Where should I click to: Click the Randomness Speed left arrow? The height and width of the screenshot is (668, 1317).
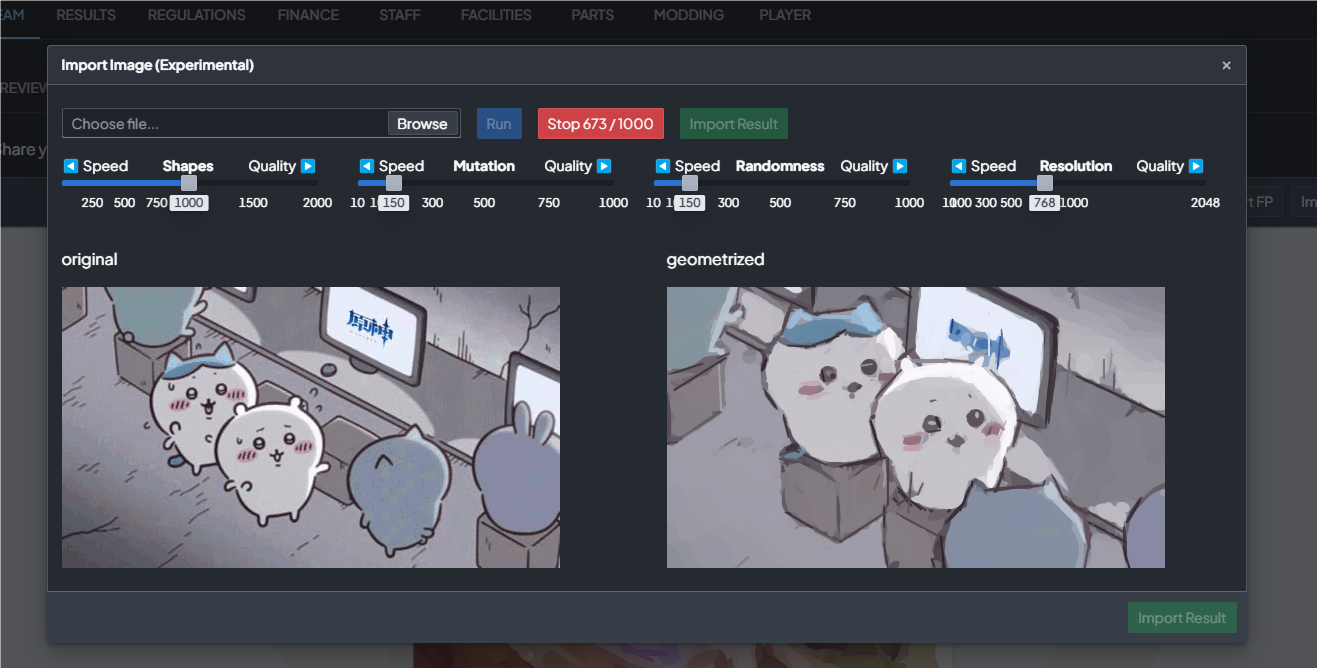coord(663,166)
